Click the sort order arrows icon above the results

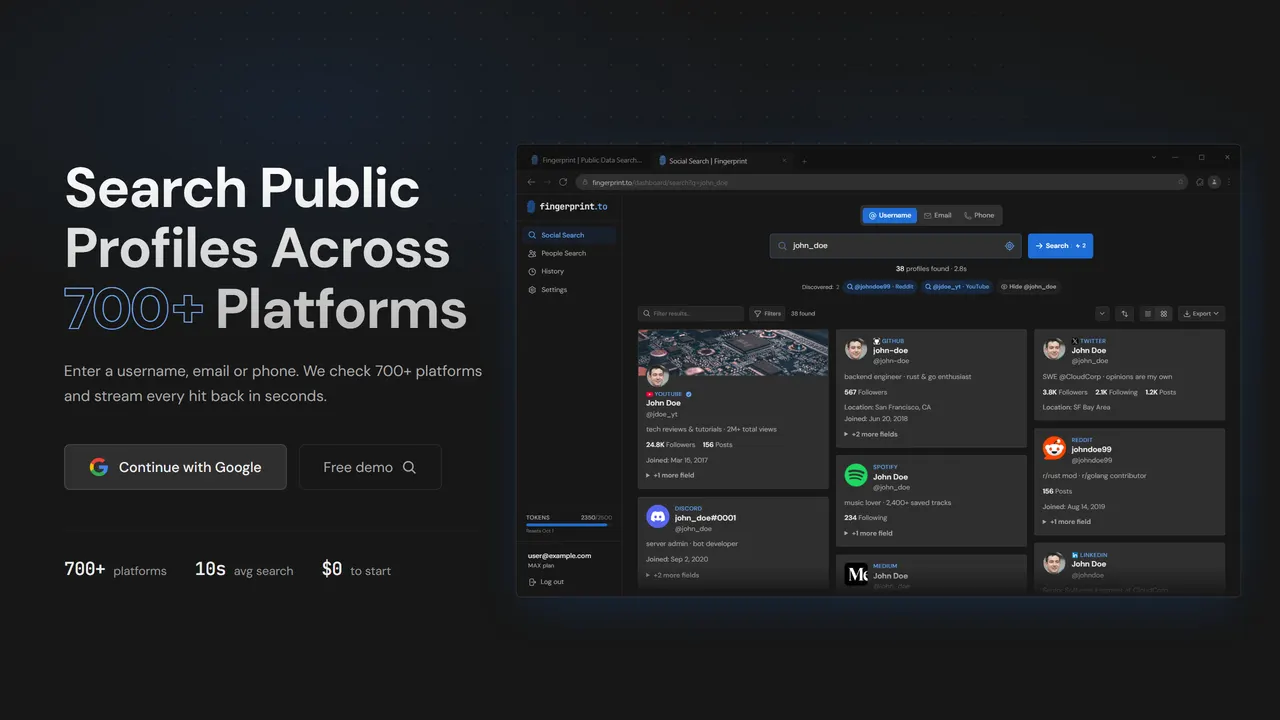click(1124, 314)
